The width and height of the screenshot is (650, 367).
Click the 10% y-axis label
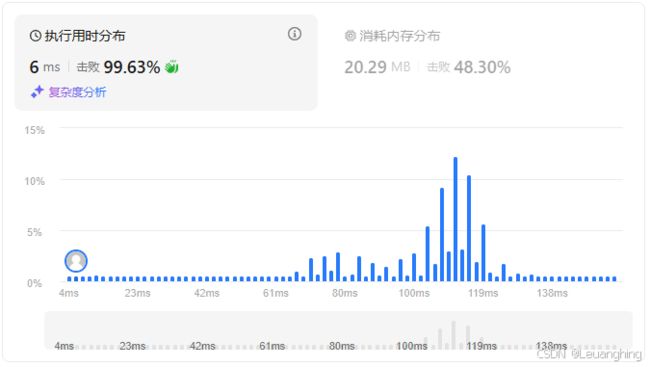click(34, 181)
